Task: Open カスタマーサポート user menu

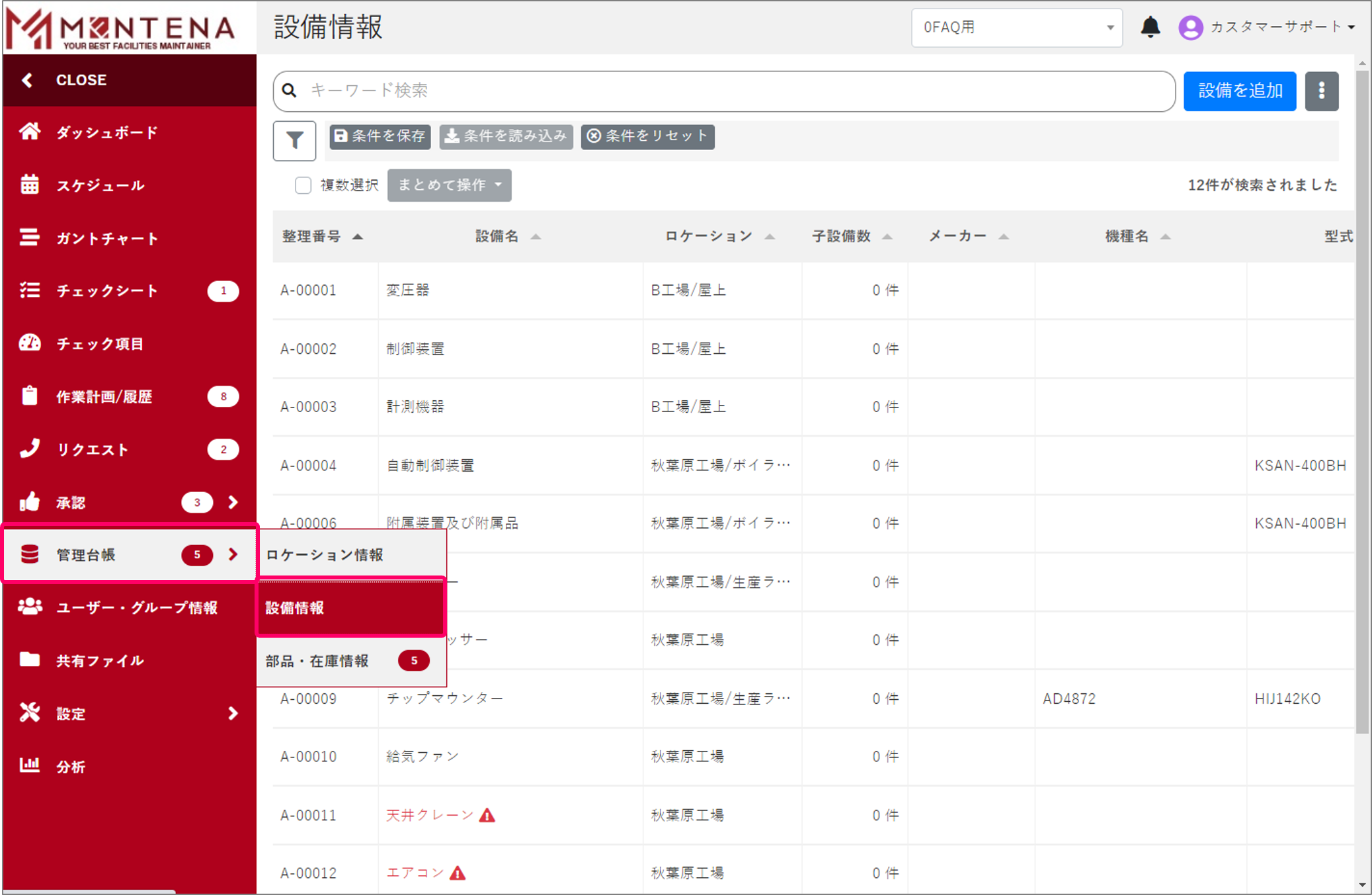Action: click(x=1267, y=27)
